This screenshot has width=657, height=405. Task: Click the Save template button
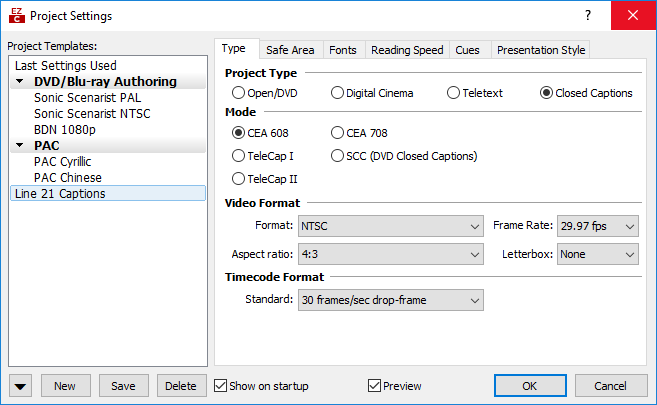tap(124, 386)
